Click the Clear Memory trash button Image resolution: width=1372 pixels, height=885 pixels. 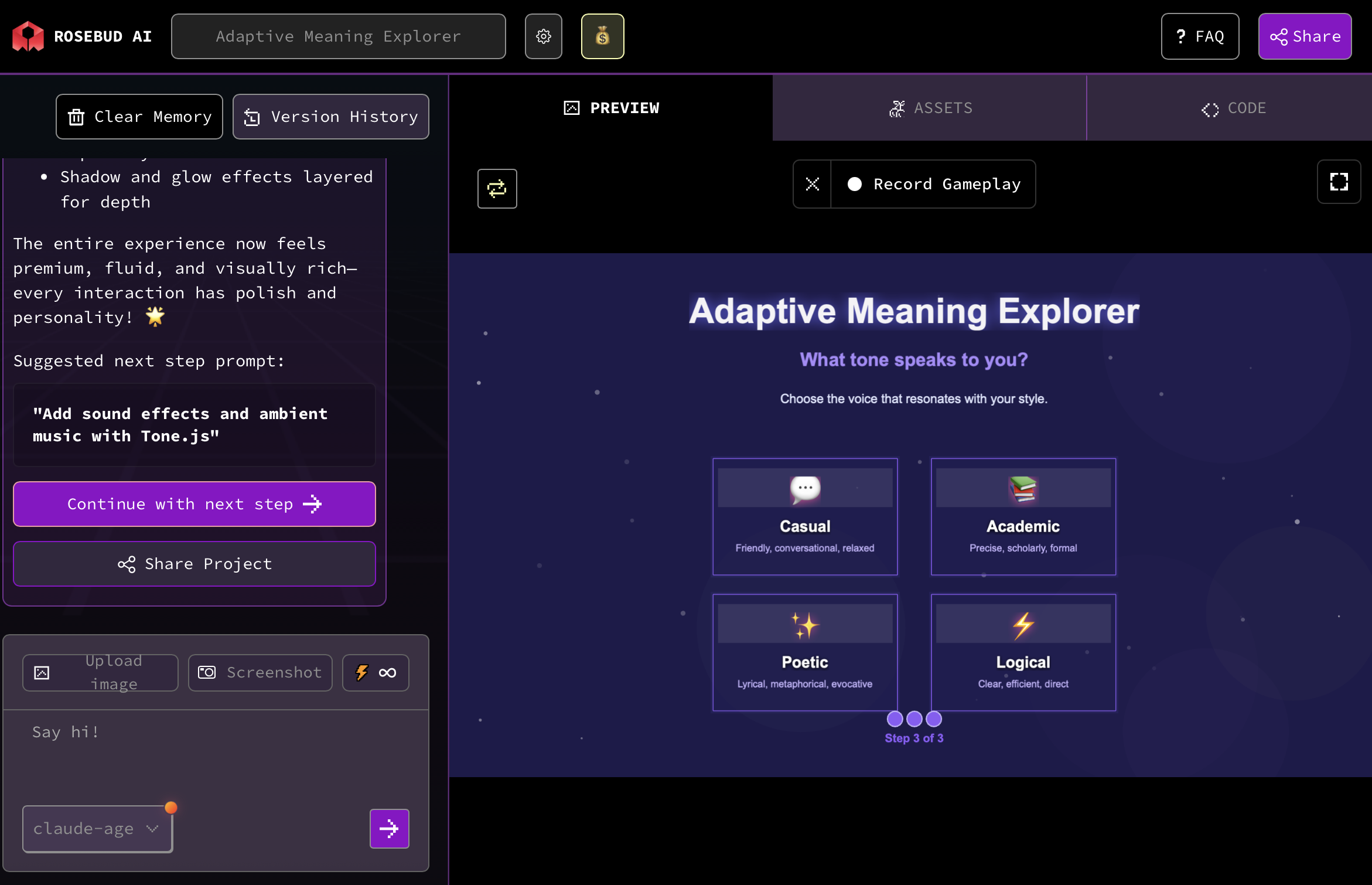tap(139, 117)
